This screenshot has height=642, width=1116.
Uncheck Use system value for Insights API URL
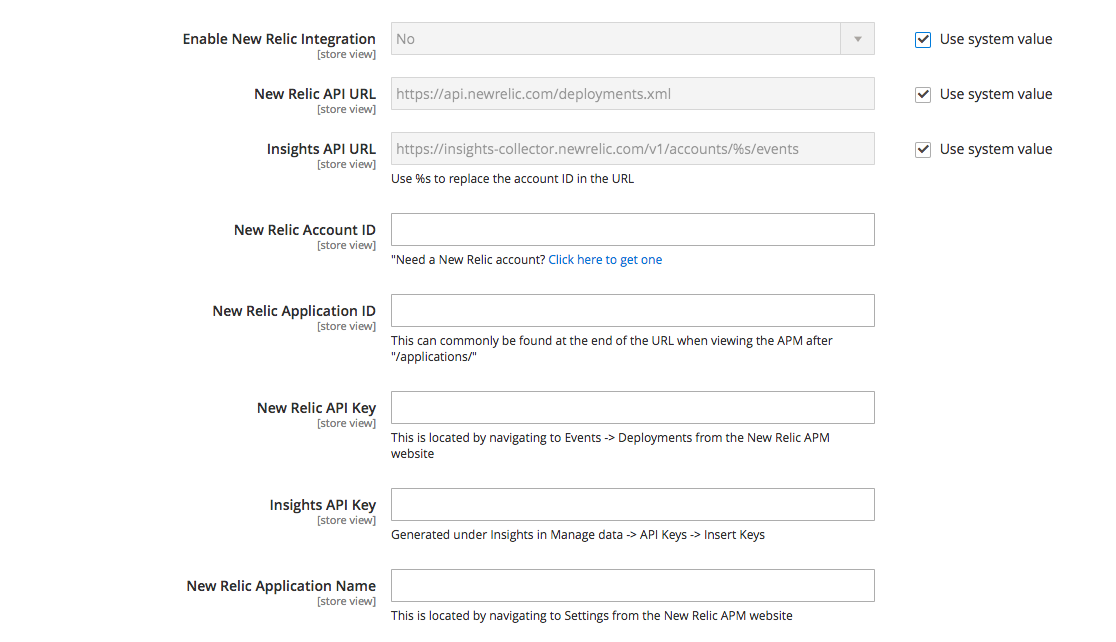pos(922,149)
